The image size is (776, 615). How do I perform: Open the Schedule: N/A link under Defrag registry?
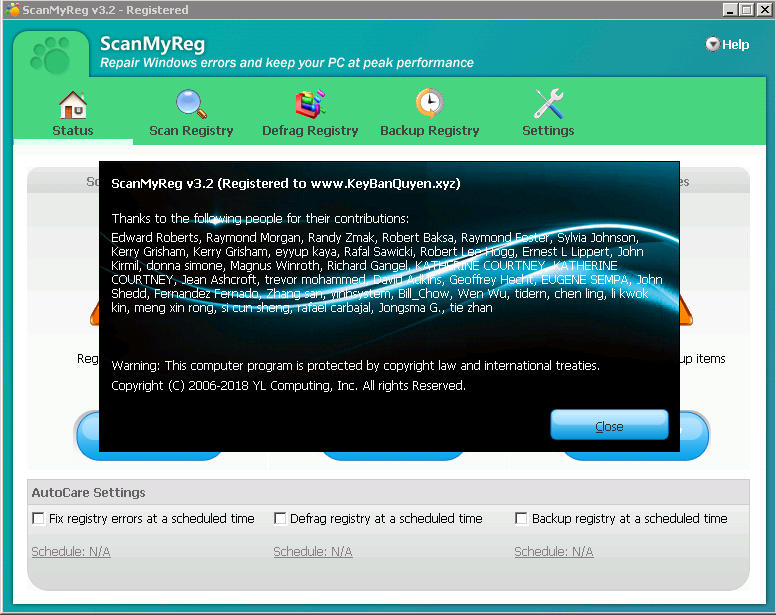pos(313,551)
